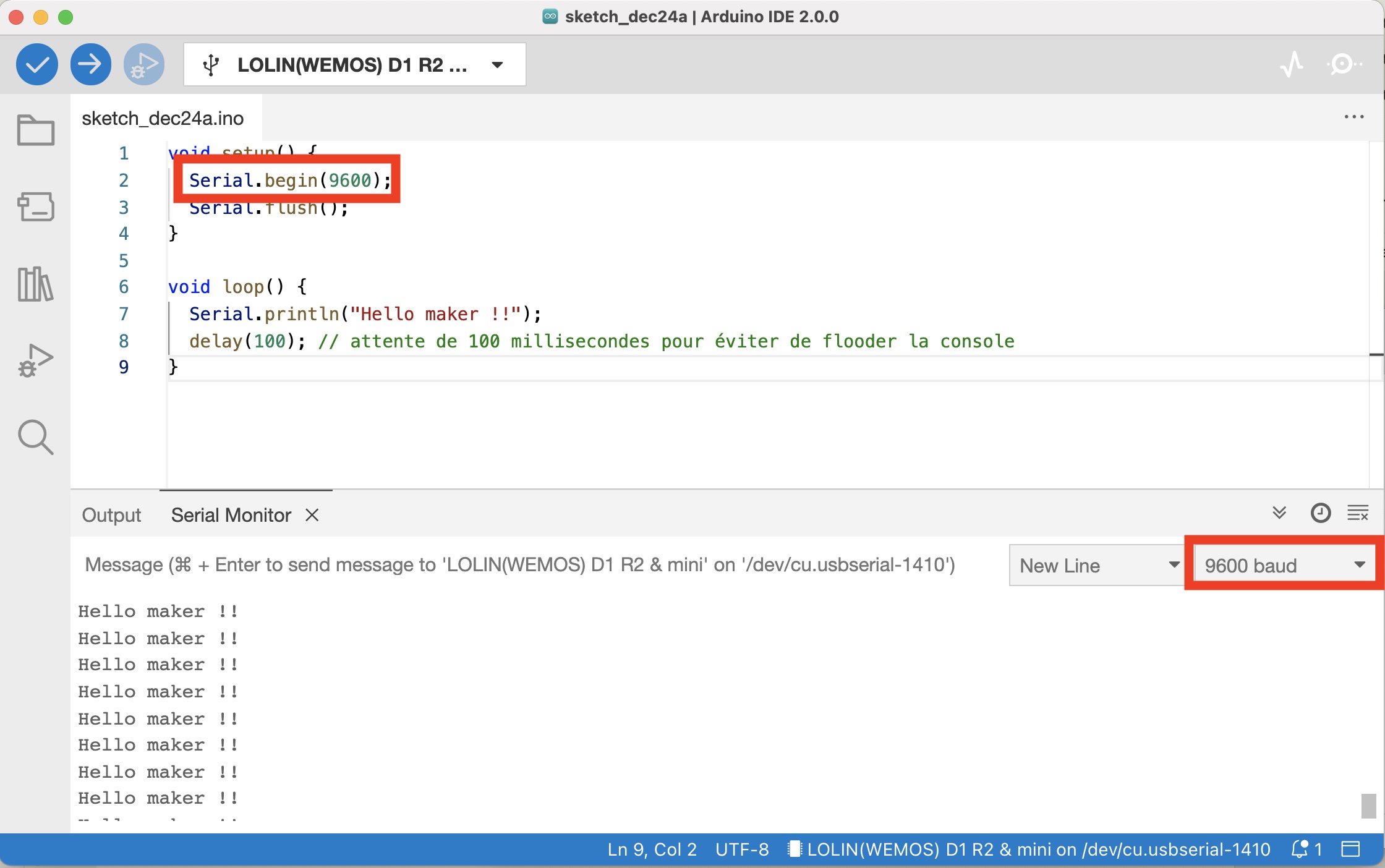Viewport: 1385px width, 868px height.
Task: Click Ln 9, Col 2 in status bar
Action: coord(652,849)
